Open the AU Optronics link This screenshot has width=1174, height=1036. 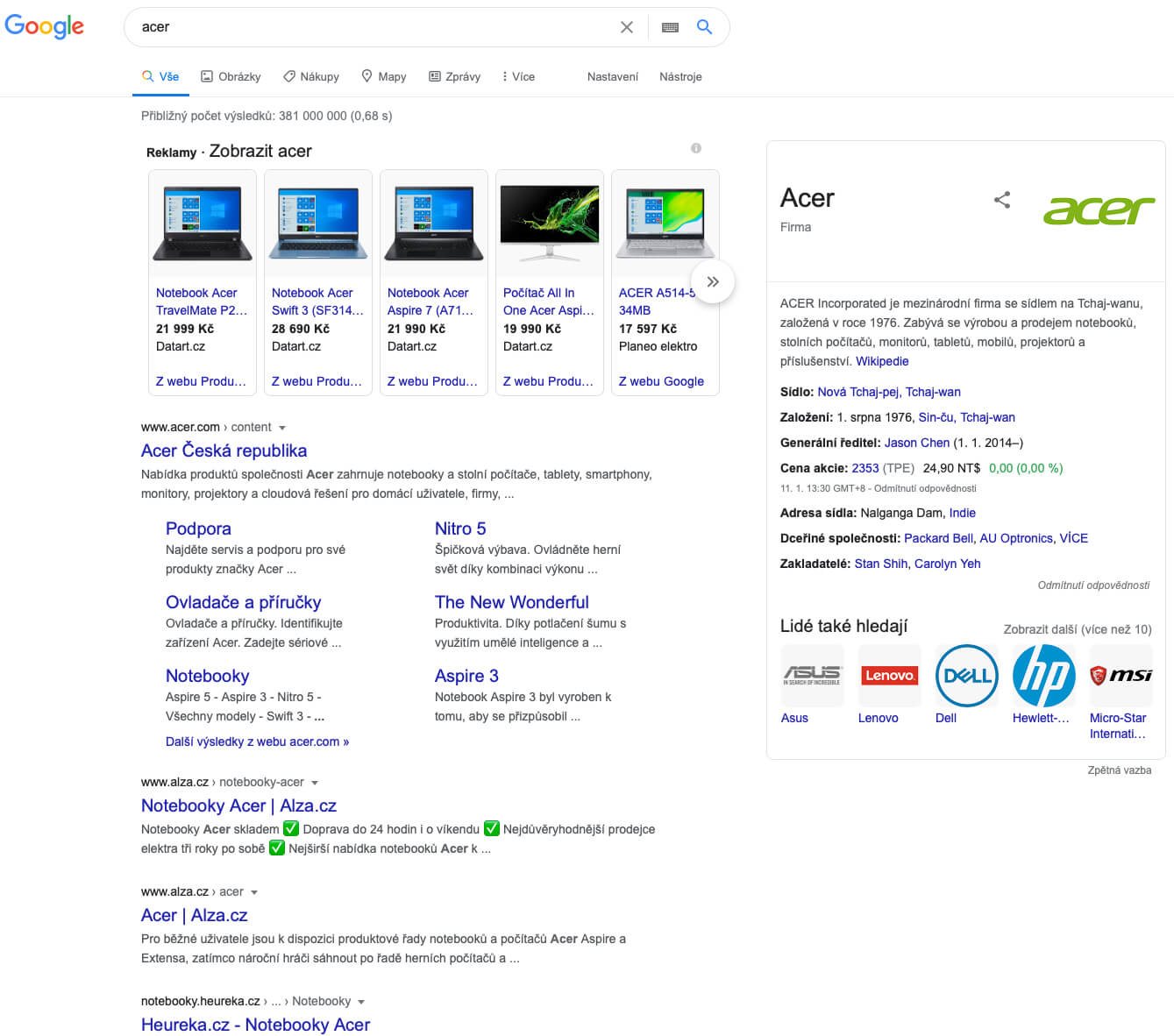tap(1016, 538)
